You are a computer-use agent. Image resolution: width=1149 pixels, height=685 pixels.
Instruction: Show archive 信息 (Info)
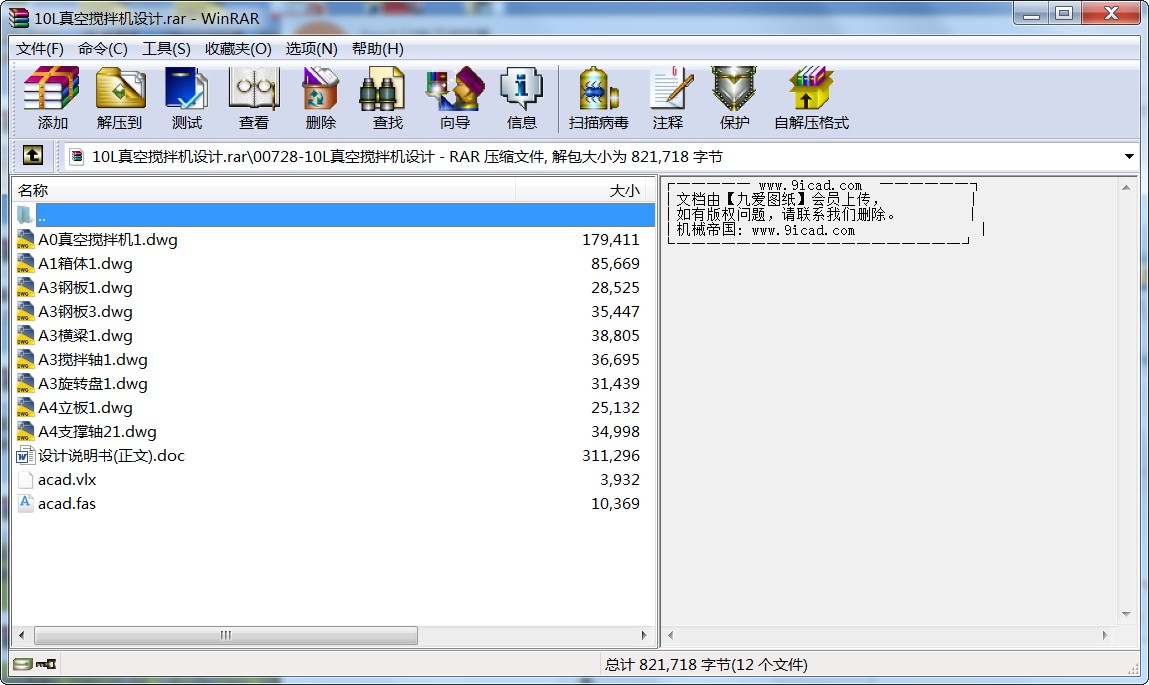pyautogui.click(x=522, y=98)
